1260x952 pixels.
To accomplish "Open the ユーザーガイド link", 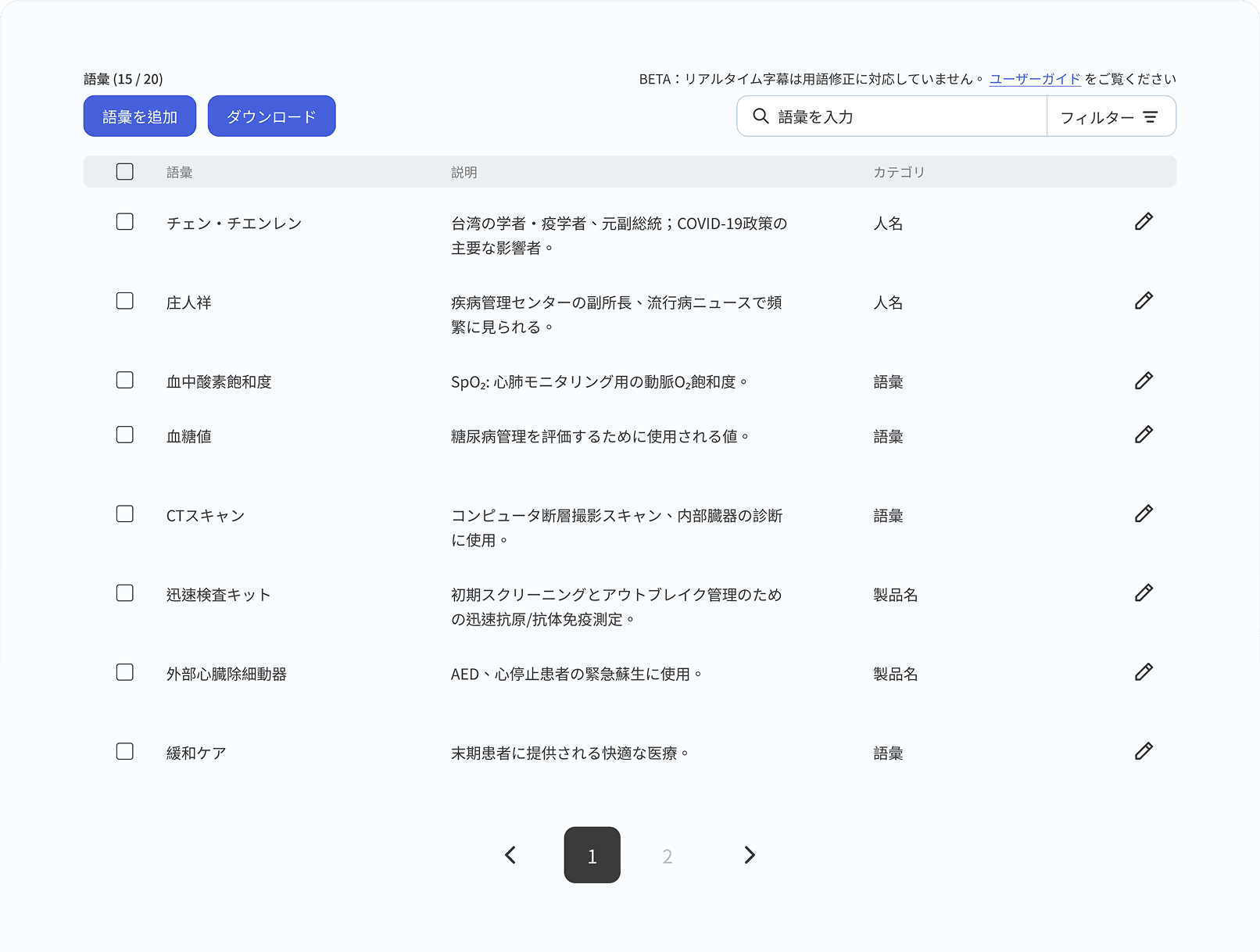I will click(1034, 79).
